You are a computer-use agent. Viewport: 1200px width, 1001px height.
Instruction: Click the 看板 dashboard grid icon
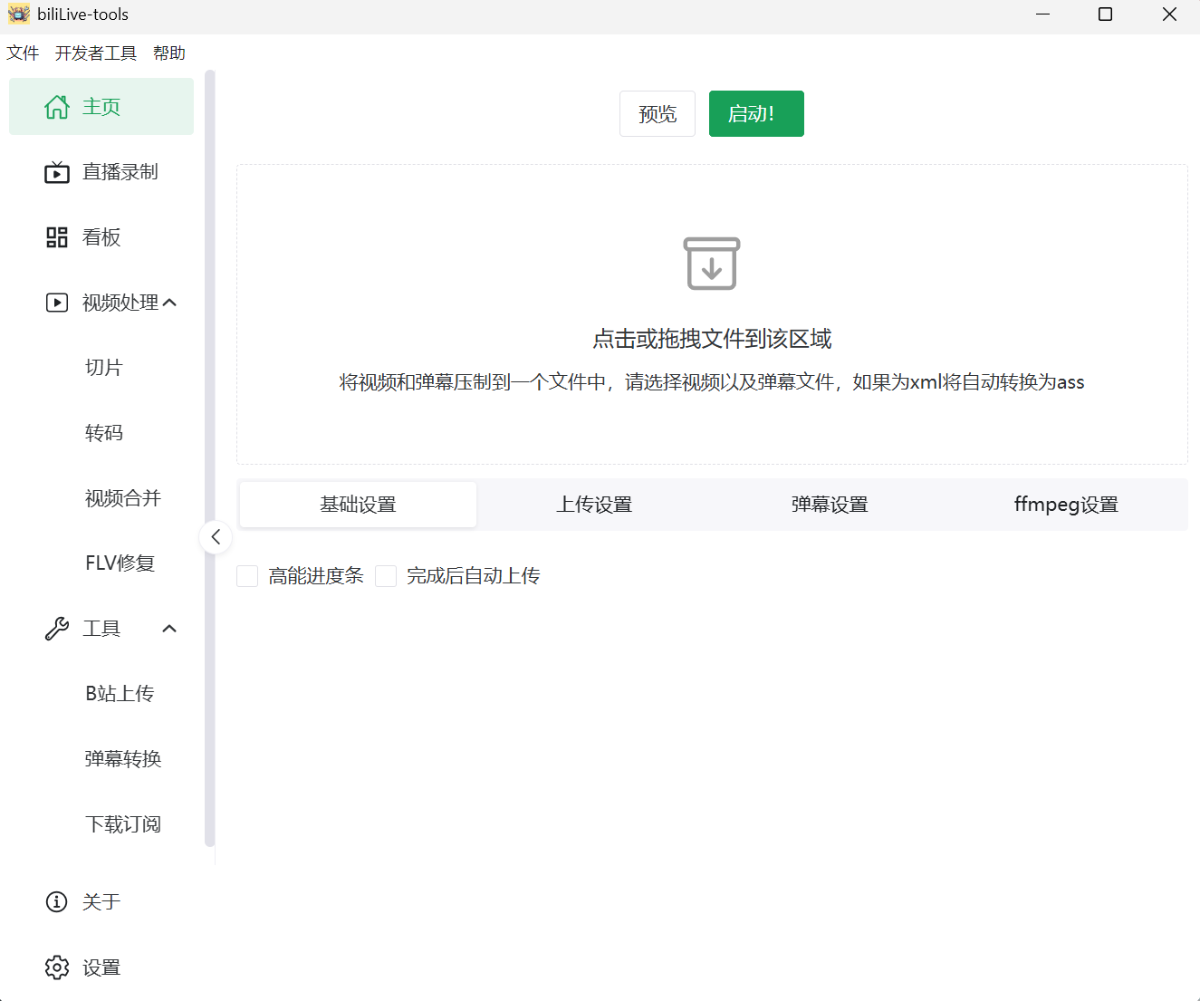pyautogui.click(x=57, y=237)
